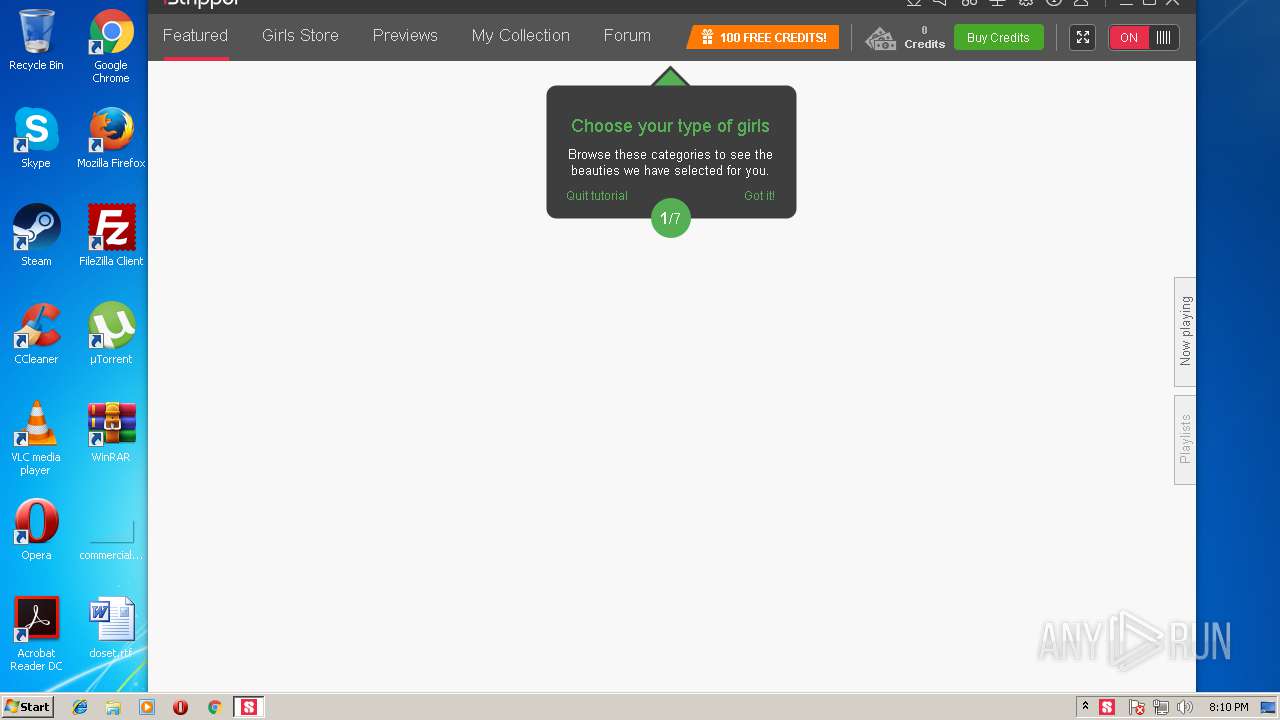This screenshot has width=1280, height=720.
Task: Click the fullscreen expand icon
Action: tap(1082, 37)
